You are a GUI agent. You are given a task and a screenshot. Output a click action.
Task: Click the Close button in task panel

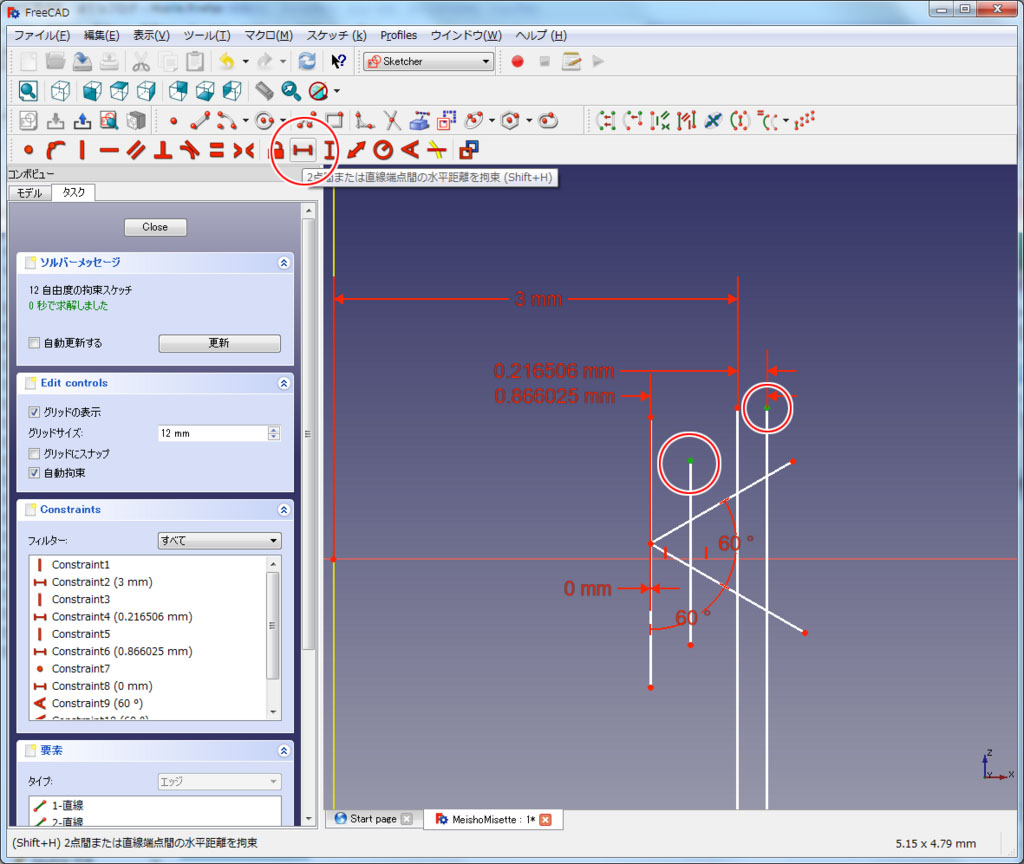155,227
